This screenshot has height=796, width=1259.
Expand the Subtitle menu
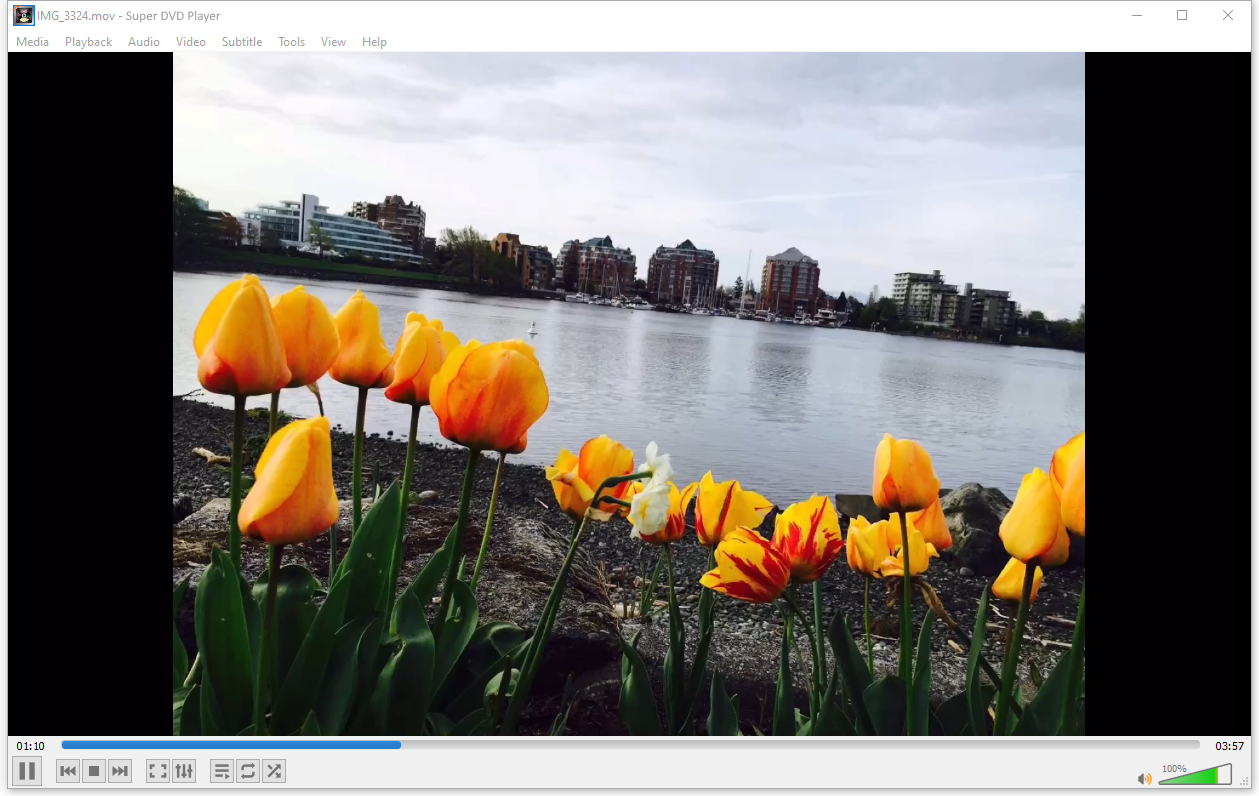coord(242,42)
